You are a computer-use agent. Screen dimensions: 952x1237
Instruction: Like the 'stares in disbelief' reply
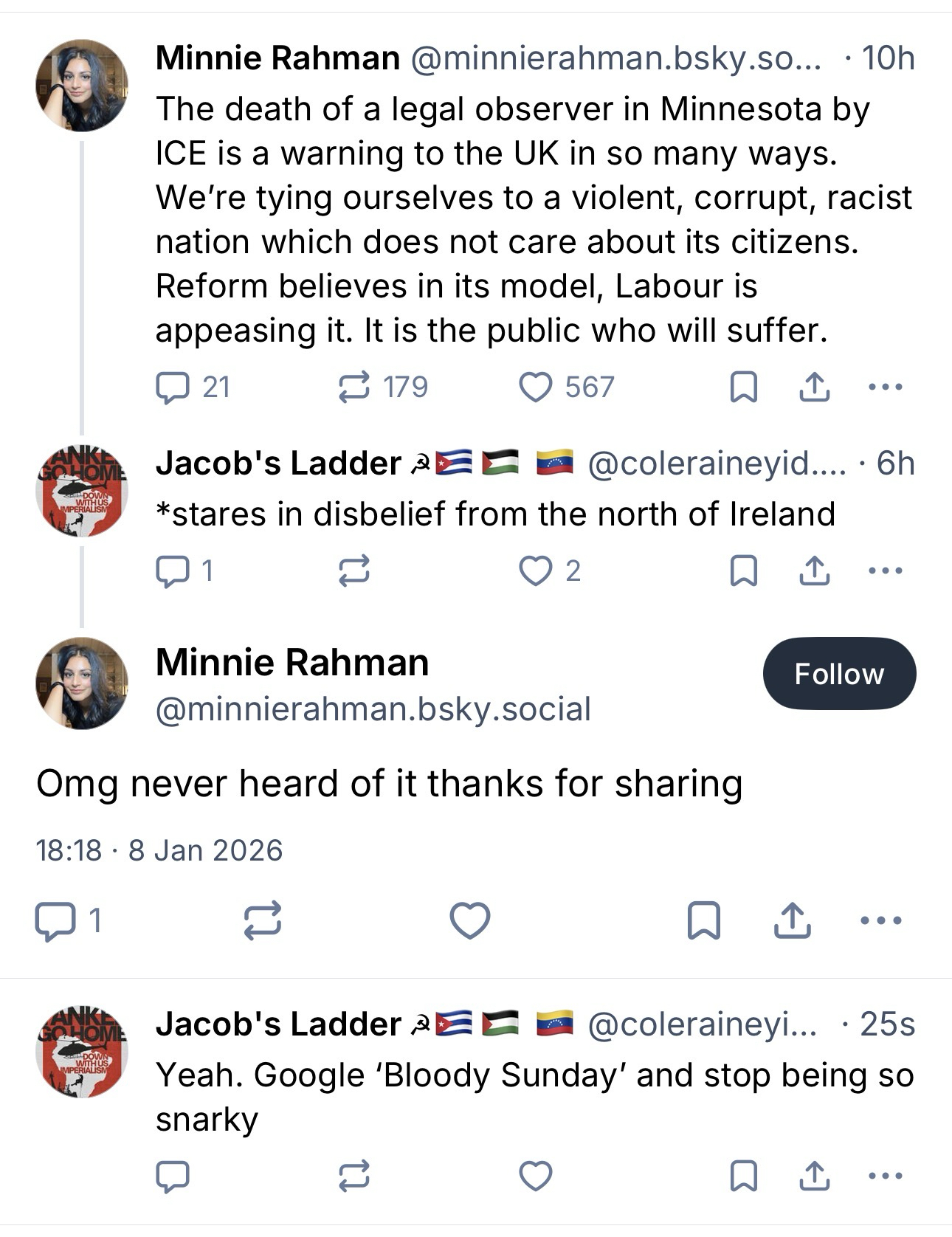(x=536, y=571)
